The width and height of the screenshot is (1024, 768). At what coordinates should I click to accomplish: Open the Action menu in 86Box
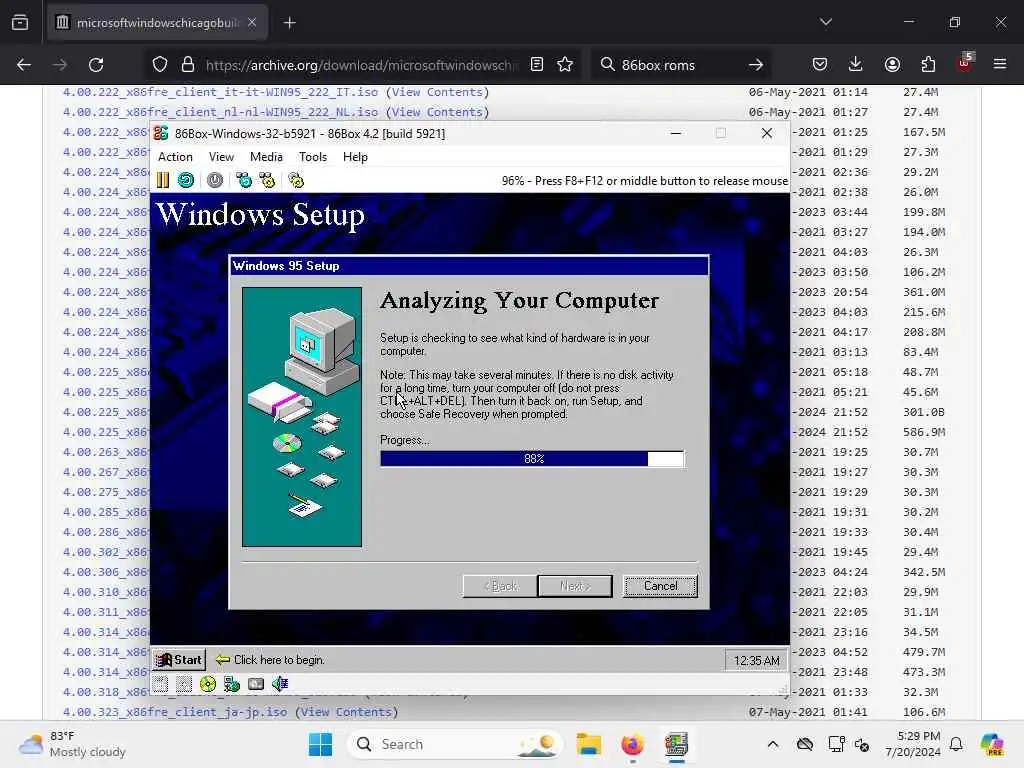[x=175, y=157]
